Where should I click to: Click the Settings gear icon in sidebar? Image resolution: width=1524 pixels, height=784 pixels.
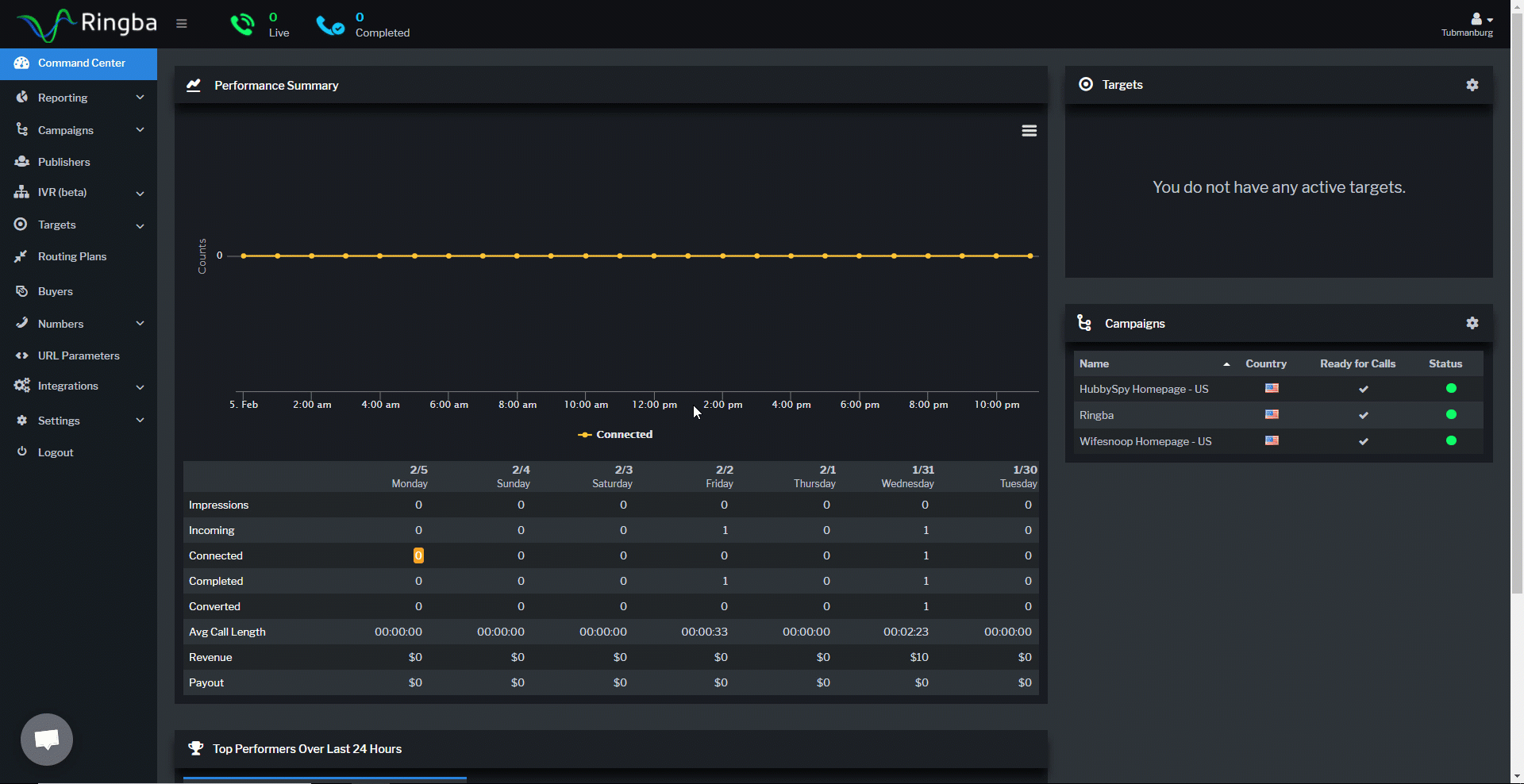(x=21, y=421)
